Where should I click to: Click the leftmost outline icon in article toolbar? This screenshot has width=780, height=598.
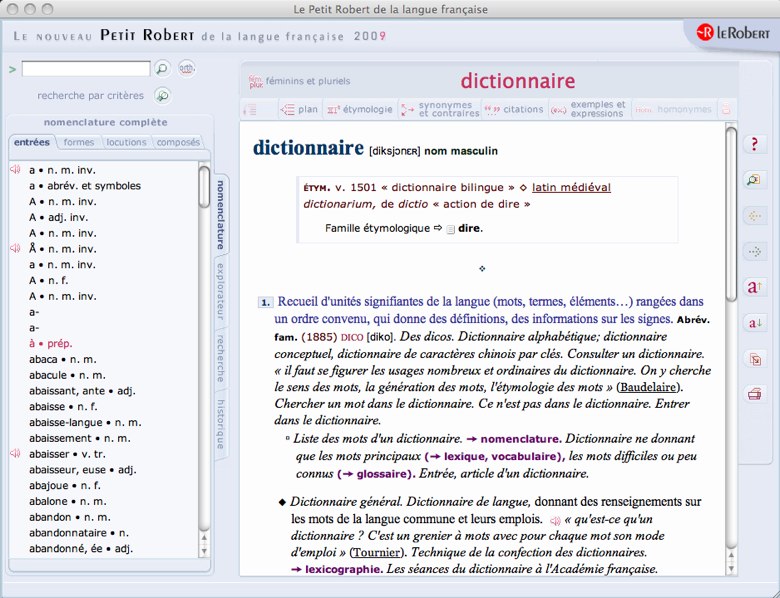tap(250, 110)
